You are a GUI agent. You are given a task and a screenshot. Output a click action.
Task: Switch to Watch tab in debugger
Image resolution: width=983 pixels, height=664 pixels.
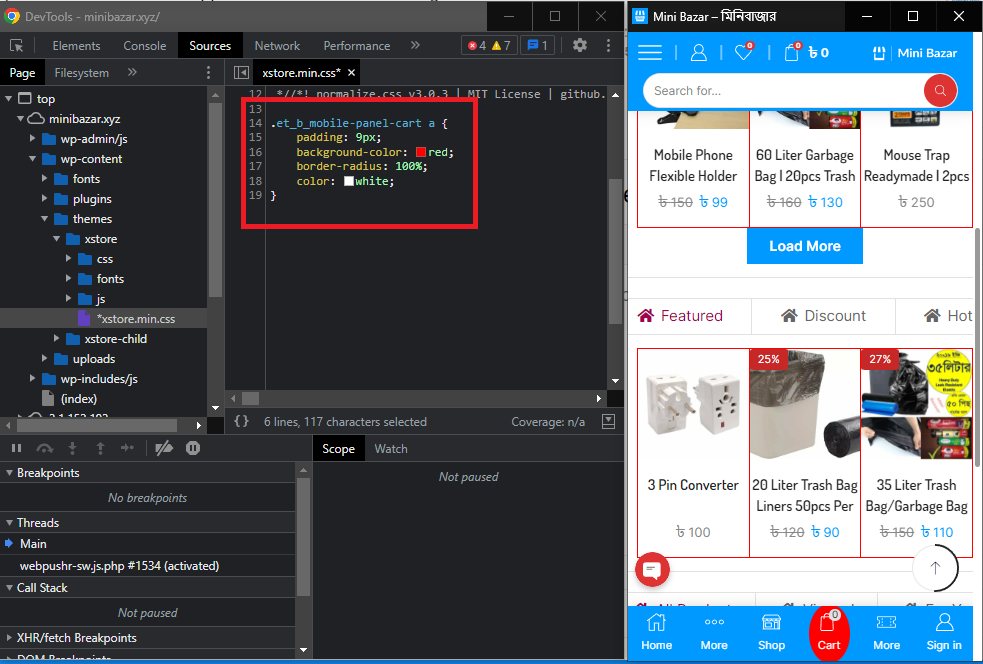pyautogui.click(x=391, y=449)
